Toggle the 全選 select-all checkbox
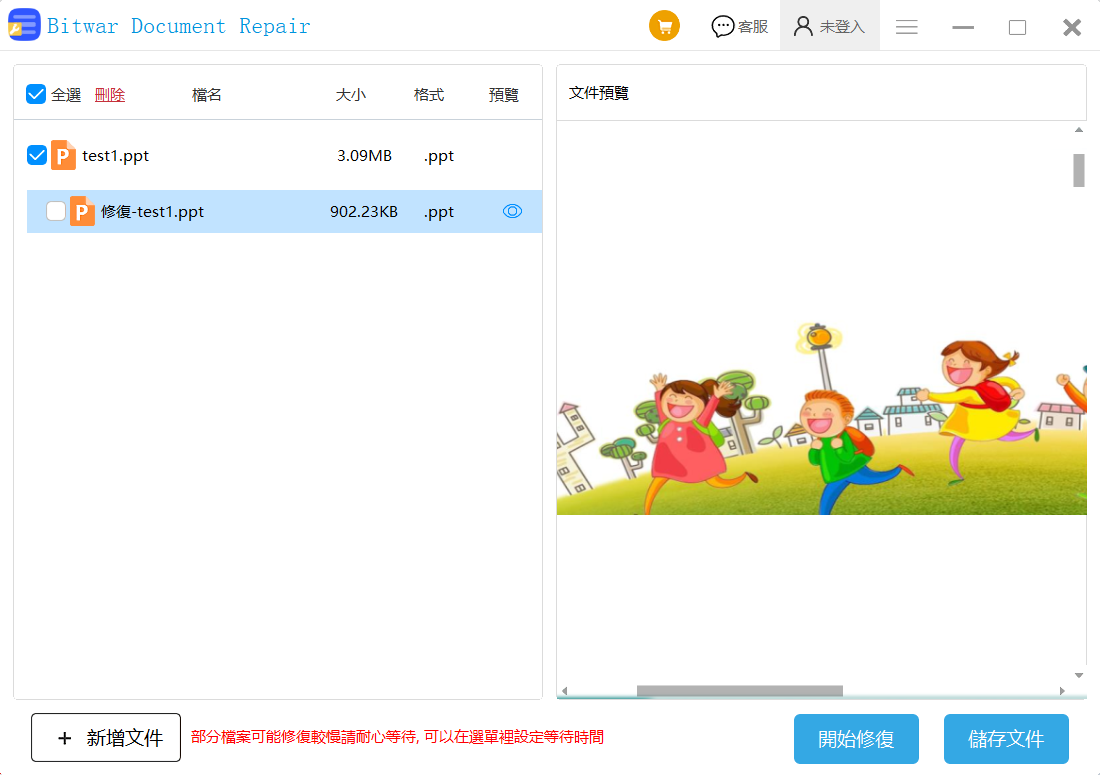 point(36,94)
